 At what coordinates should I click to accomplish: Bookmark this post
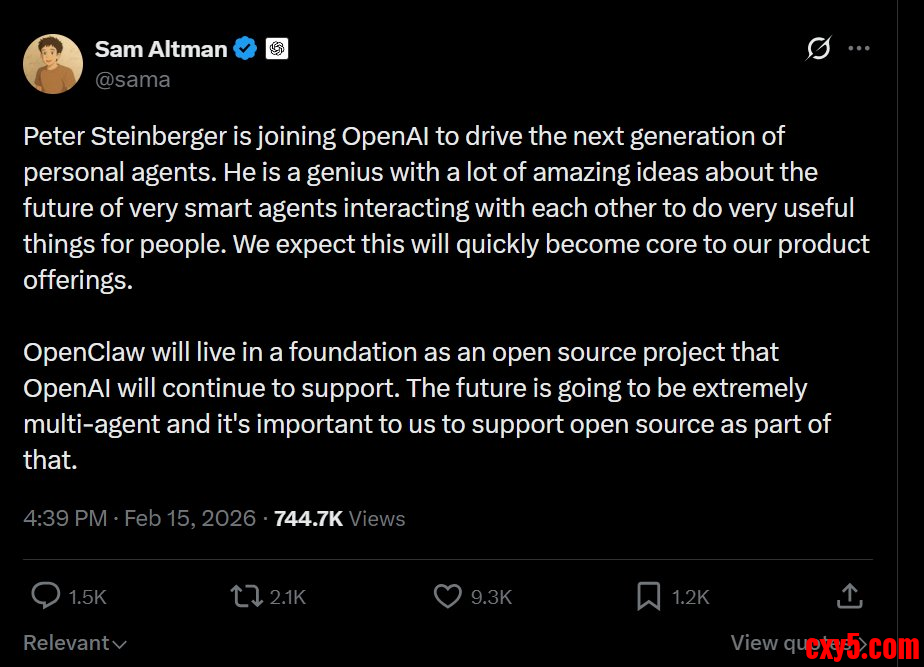[x=648, y=597]
